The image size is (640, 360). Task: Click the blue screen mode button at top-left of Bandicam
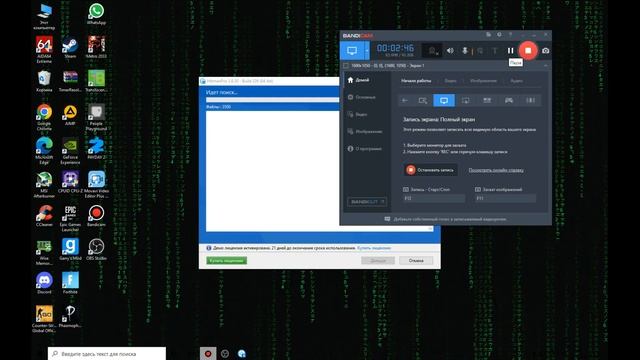(x=352, y=51)
